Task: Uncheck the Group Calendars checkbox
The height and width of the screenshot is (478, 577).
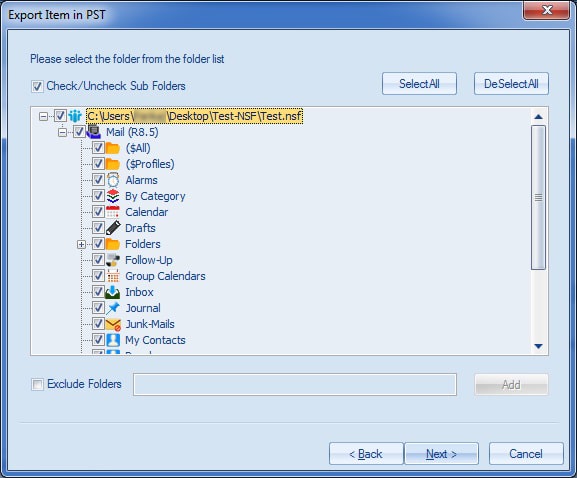Action: [98, 276]
